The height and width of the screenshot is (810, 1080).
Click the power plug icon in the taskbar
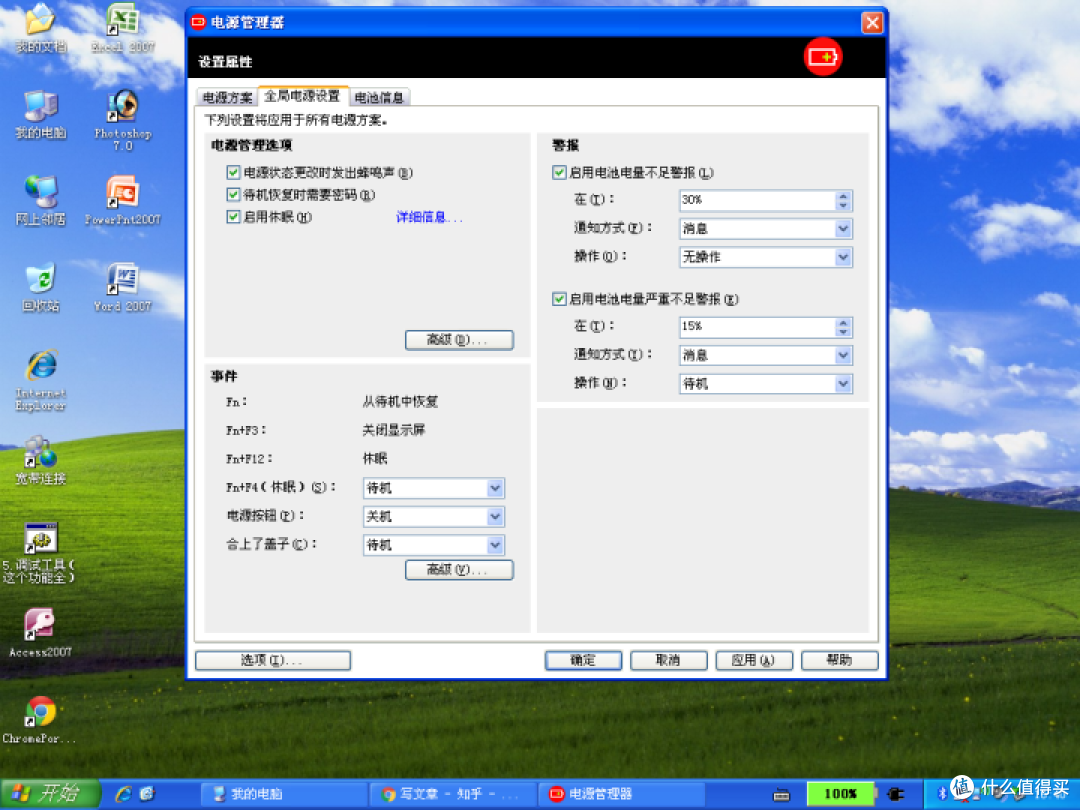pyautogui.click(x=895, y=794)
